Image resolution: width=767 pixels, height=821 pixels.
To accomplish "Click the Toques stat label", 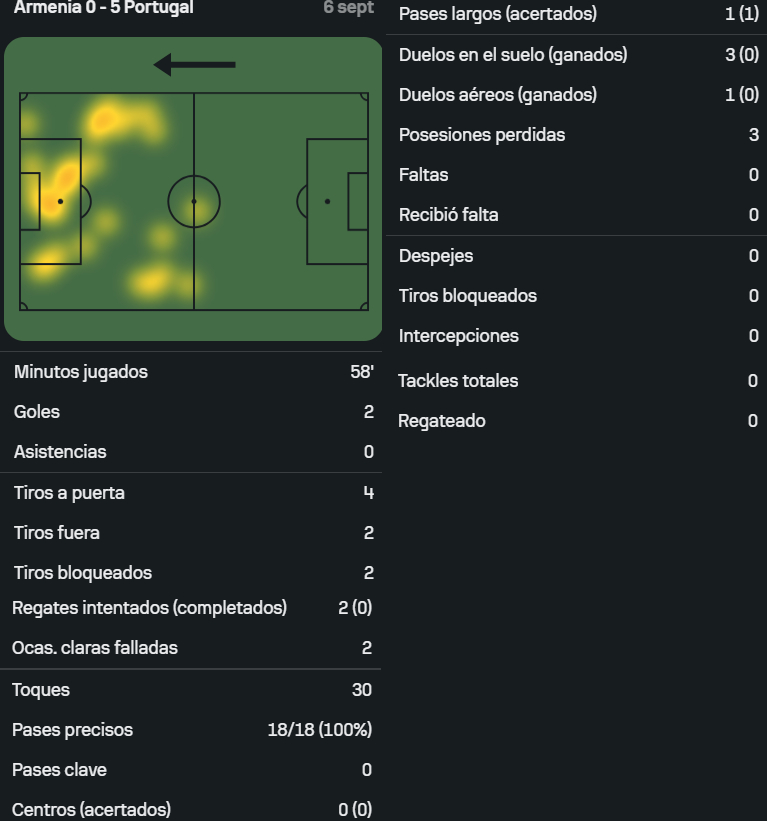I will [x=41, y=690].
